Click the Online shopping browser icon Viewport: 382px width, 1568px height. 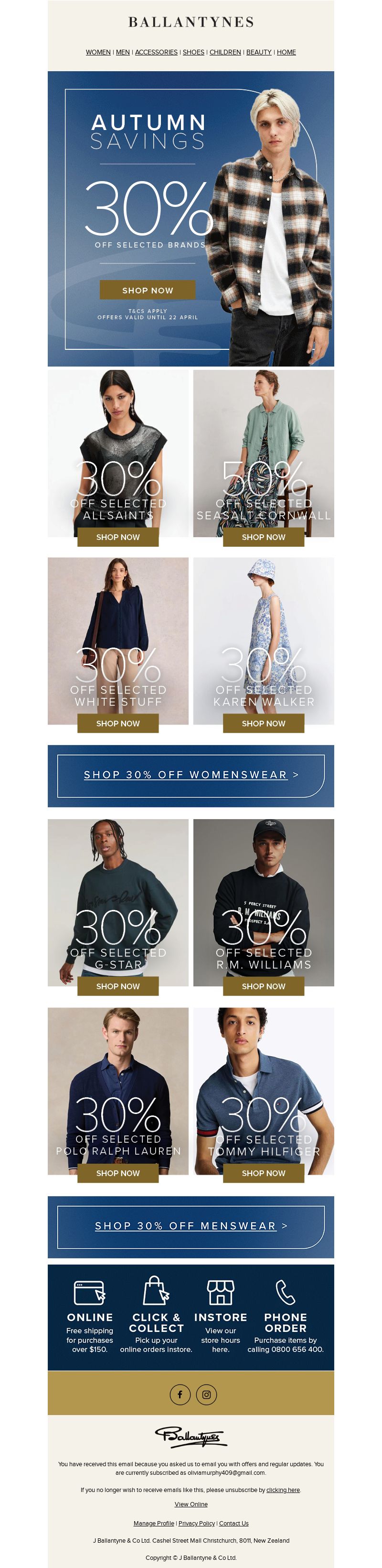click(x=89, y=1292)
